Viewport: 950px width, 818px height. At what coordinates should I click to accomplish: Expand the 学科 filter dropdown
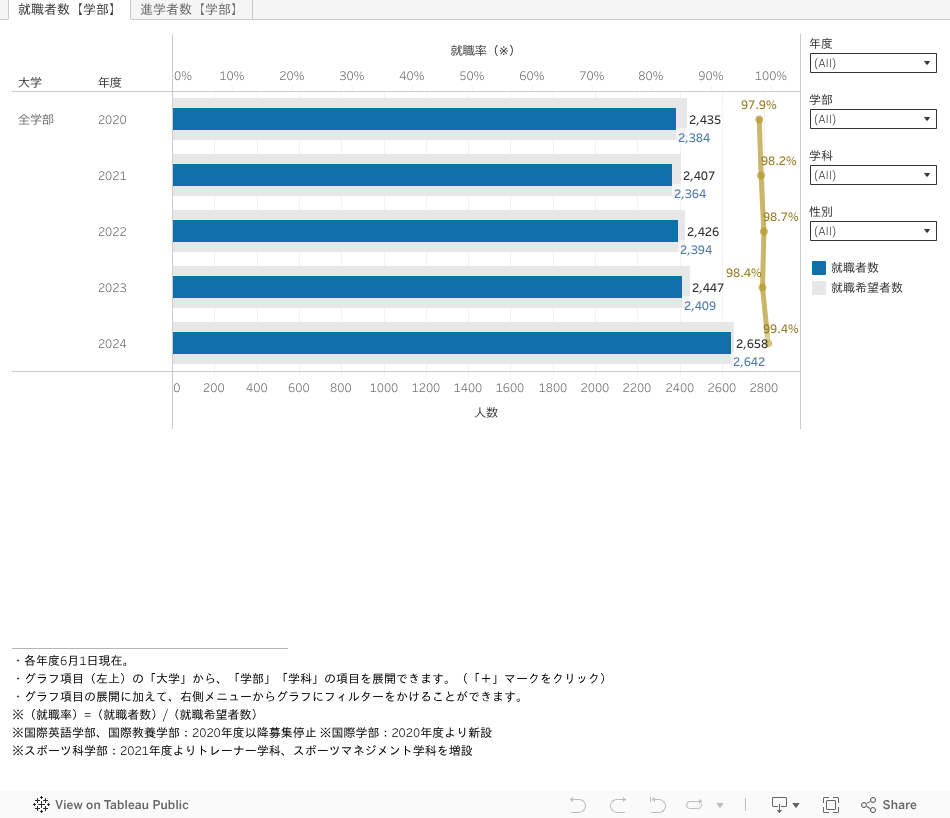(872, 175)
